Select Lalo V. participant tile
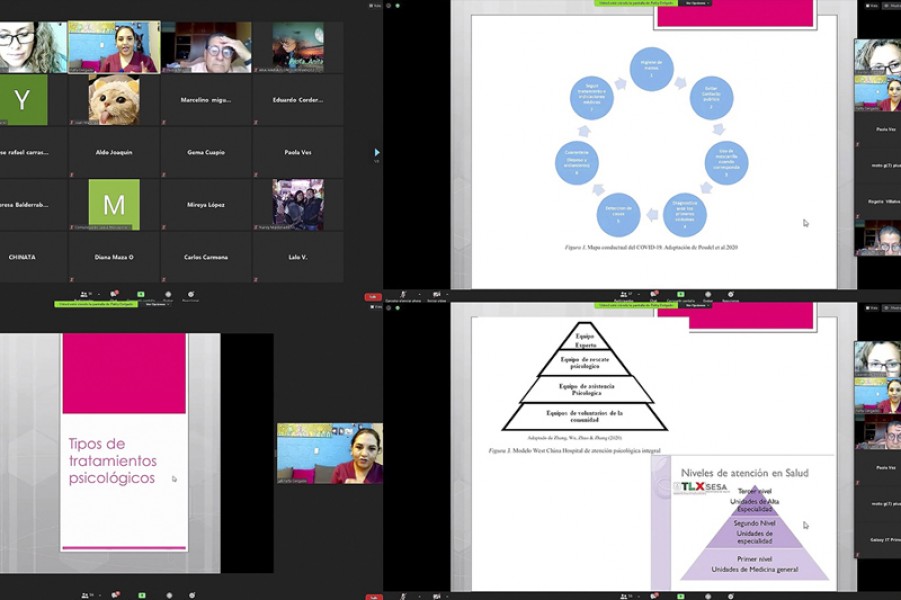This screenshot has width=901, height=600. click(x=298, y=257)
